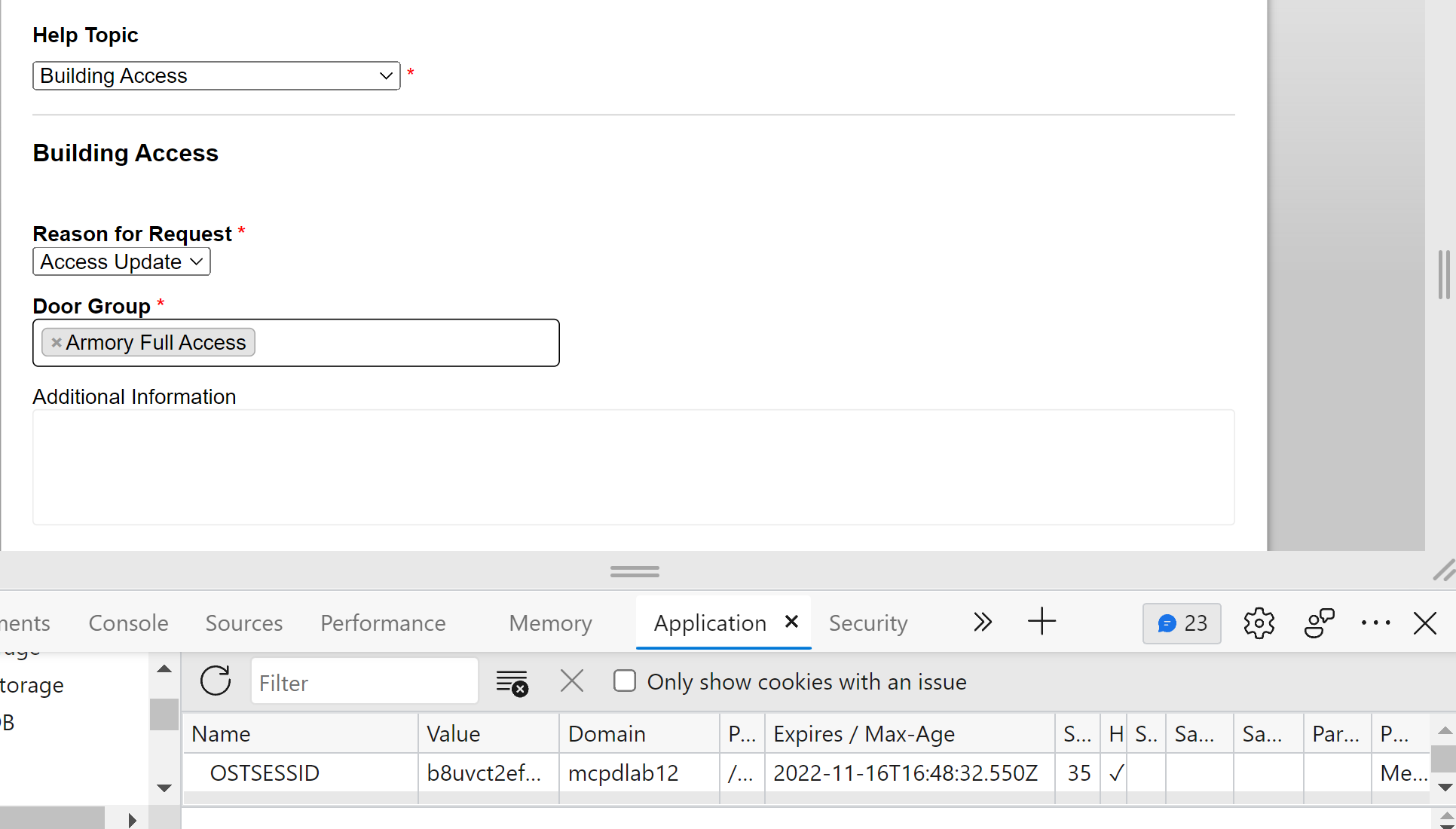Open DevTools more options ellipsis

click(1375, 623)
